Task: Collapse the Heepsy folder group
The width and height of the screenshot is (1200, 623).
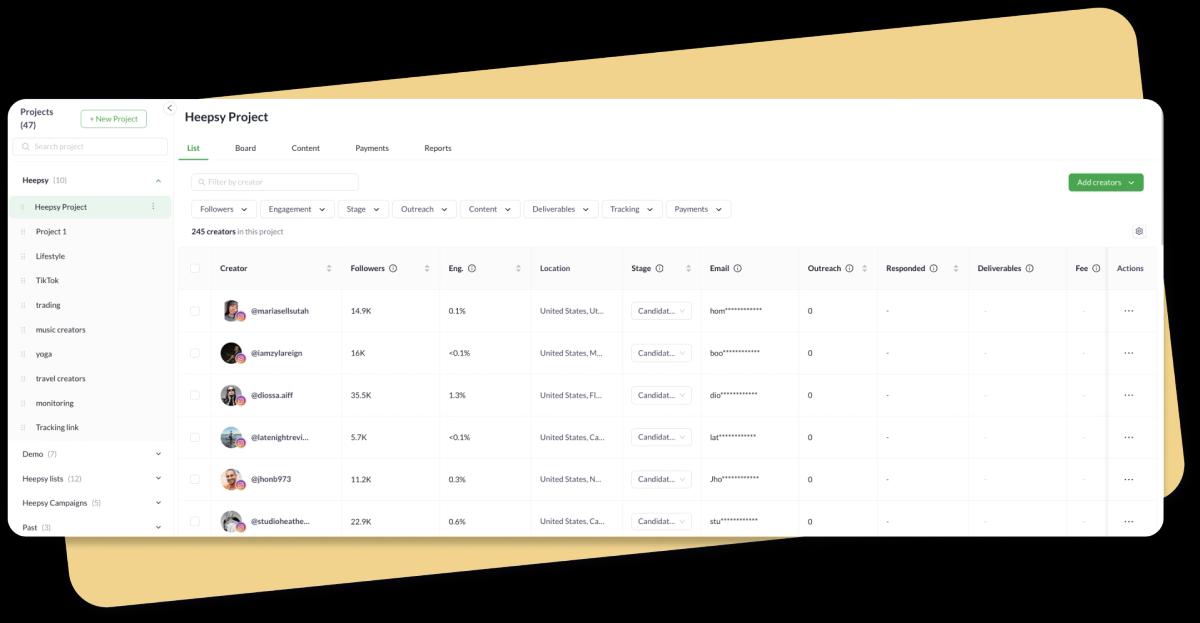Action: 158,181
